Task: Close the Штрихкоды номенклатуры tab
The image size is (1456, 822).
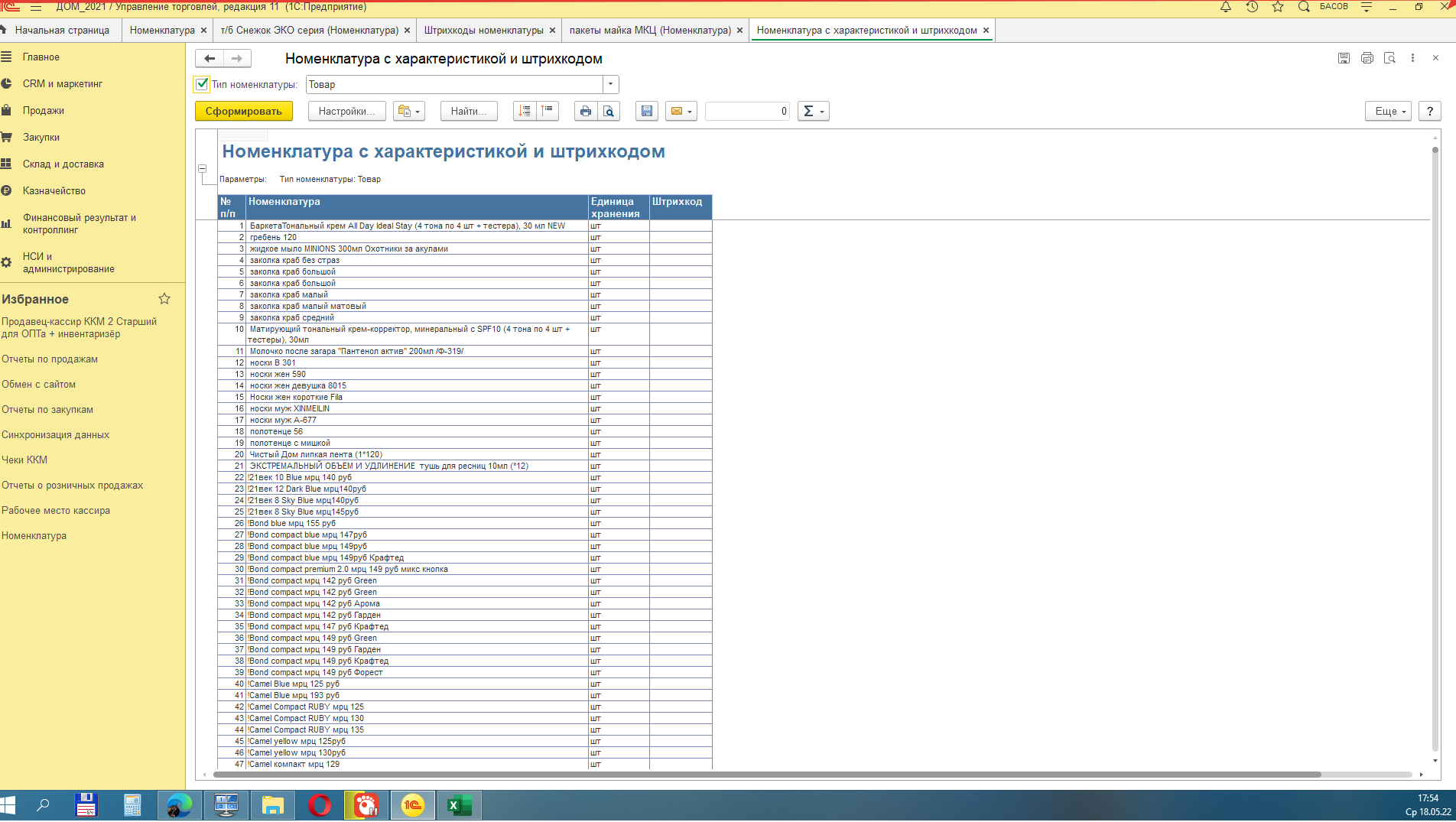Action: (552, 31)
